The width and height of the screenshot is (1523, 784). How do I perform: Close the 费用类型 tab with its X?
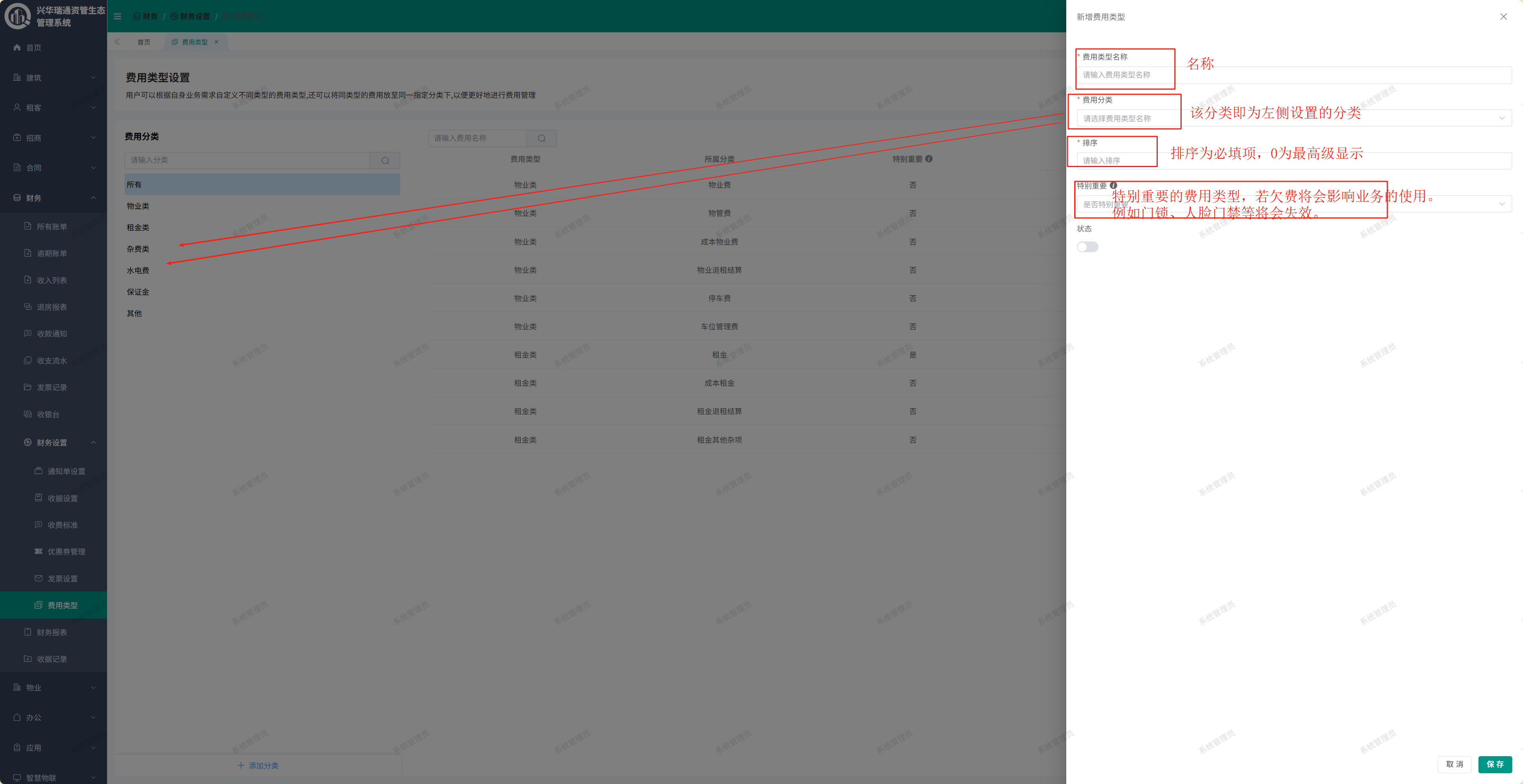[x=216, y=42]
